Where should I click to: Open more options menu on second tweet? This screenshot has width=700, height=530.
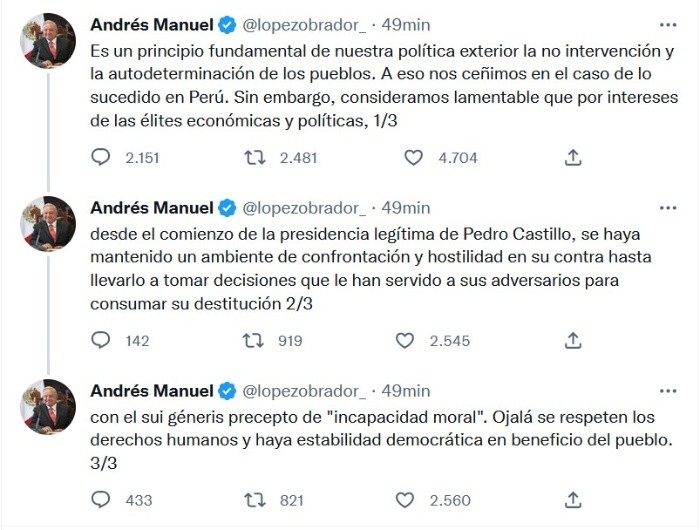tap(666, 207)
